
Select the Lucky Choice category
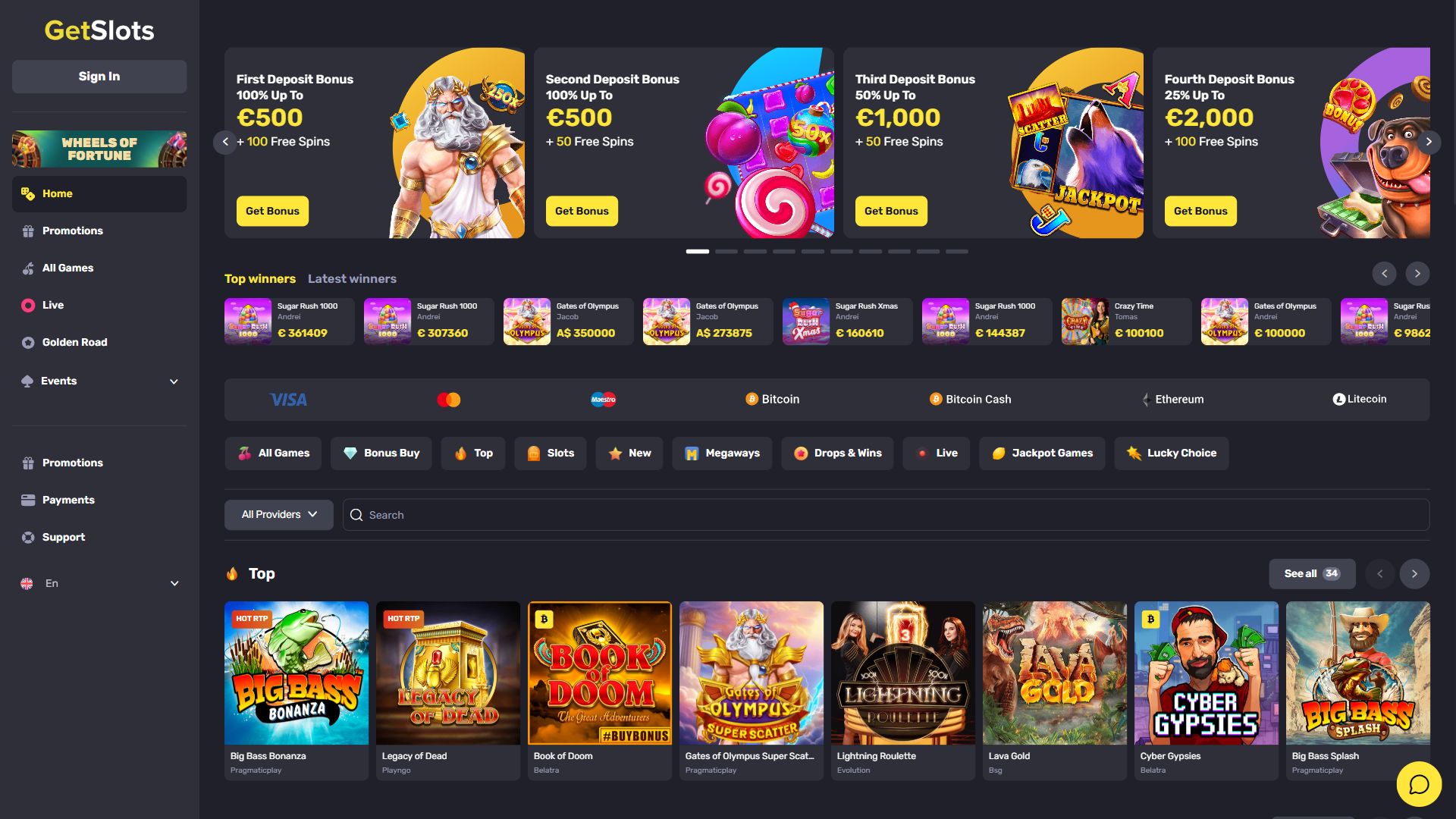[x=1172, y=453]
